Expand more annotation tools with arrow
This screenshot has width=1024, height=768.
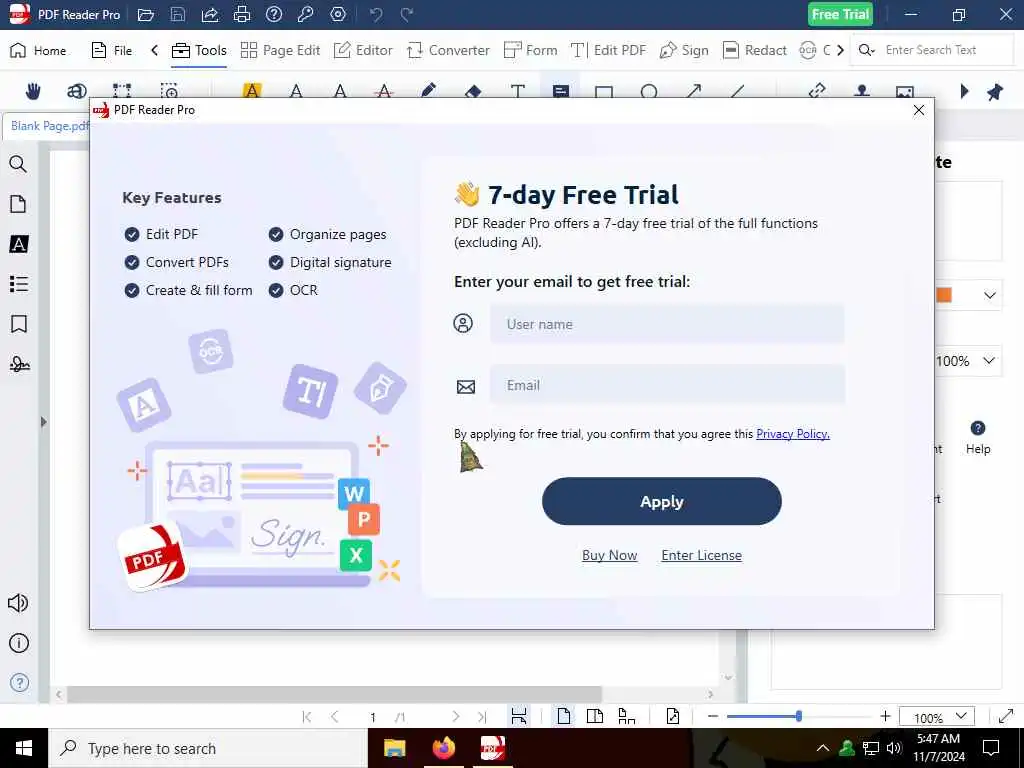pyautogui.click(x=964, y=91)
